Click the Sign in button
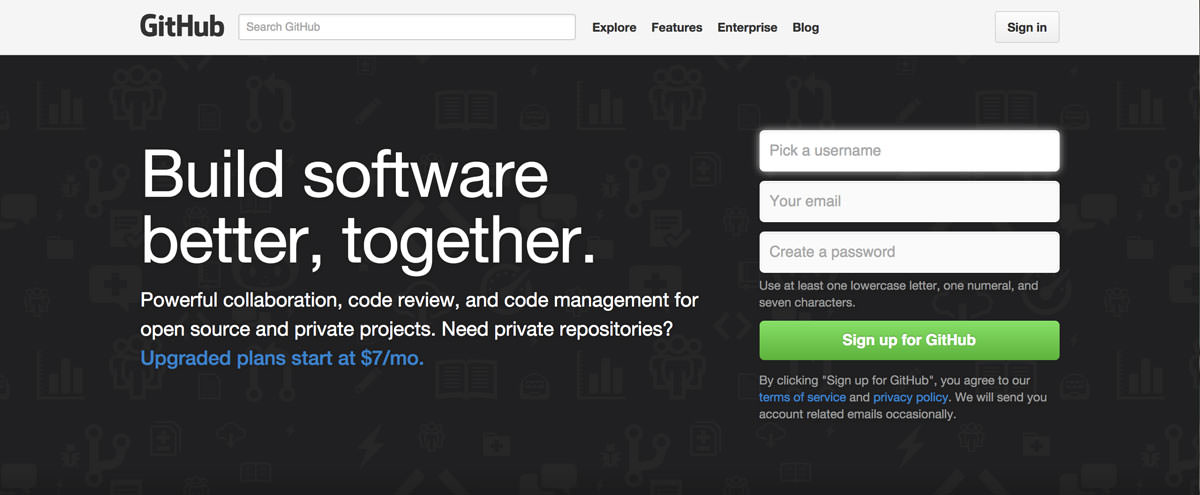The image size is (1200, 495). tap(1027, 27)
